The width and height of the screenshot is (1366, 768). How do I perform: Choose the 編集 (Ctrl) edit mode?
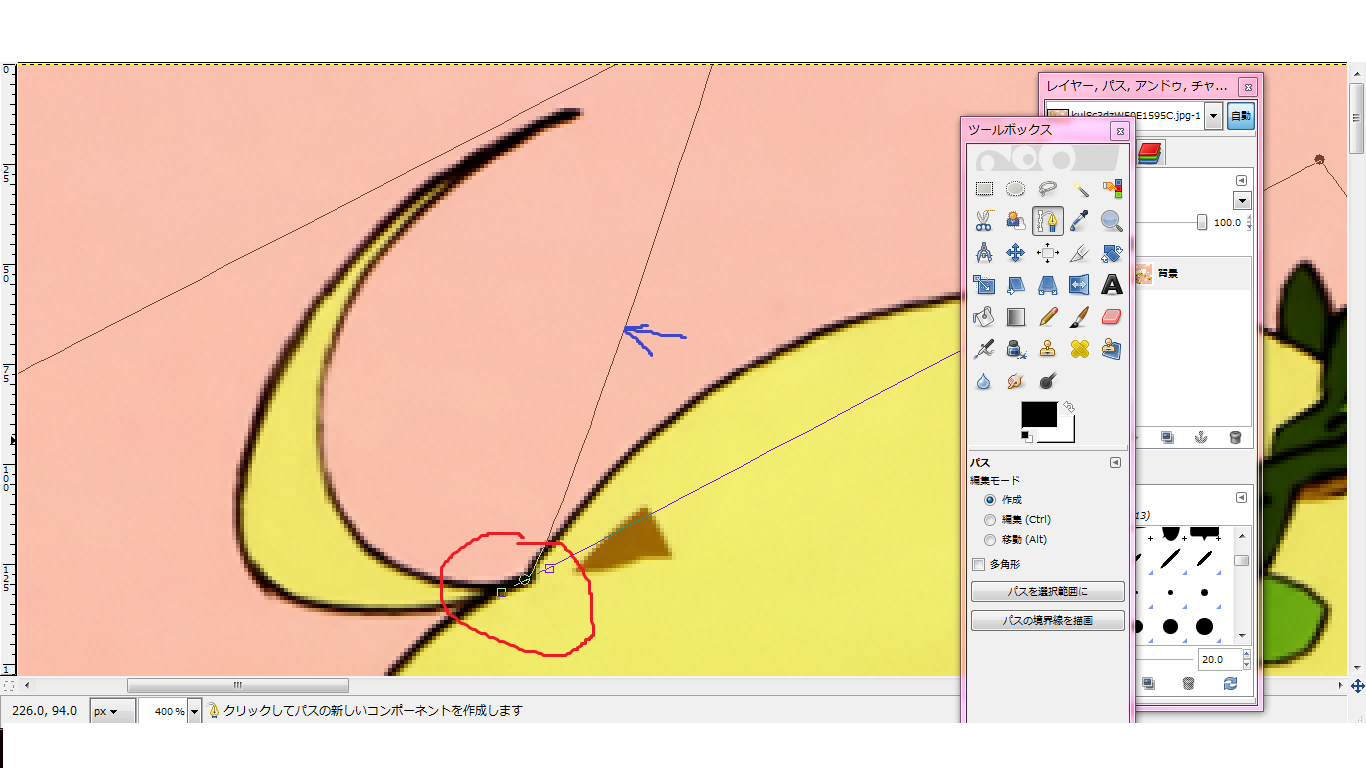(x=990, y=520)
